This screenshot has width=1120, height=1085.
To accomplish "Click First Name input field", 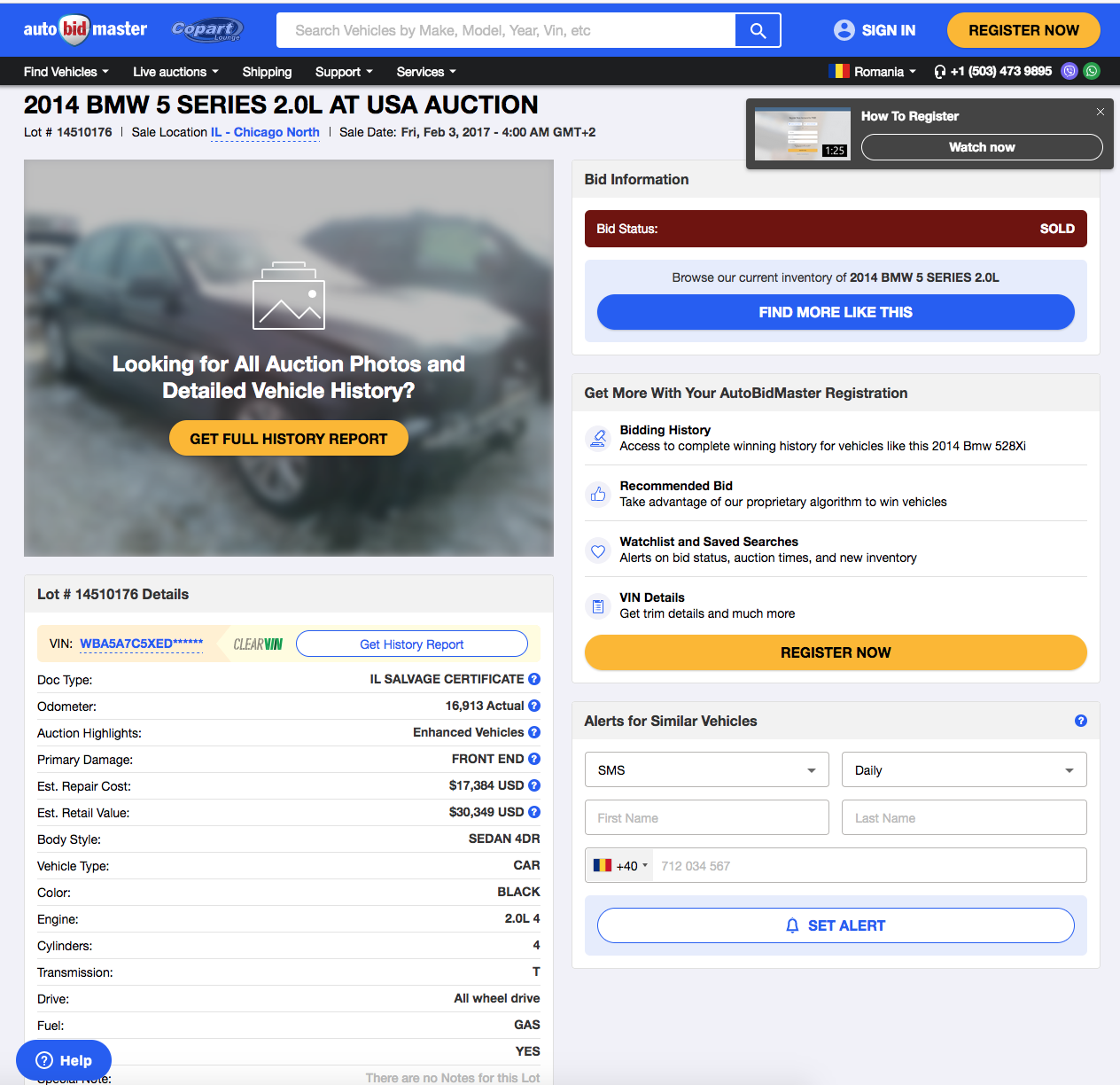I will (707, 817).
